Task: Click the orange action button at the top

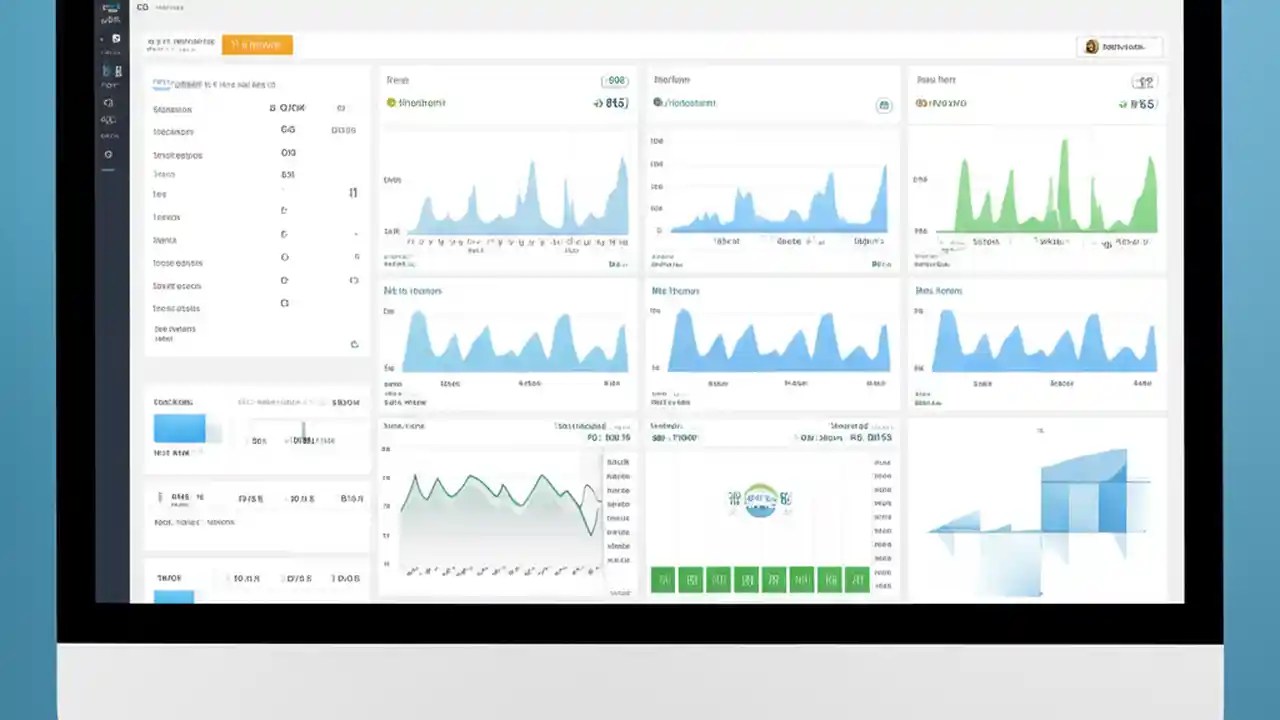Action: tap(256, 44)
